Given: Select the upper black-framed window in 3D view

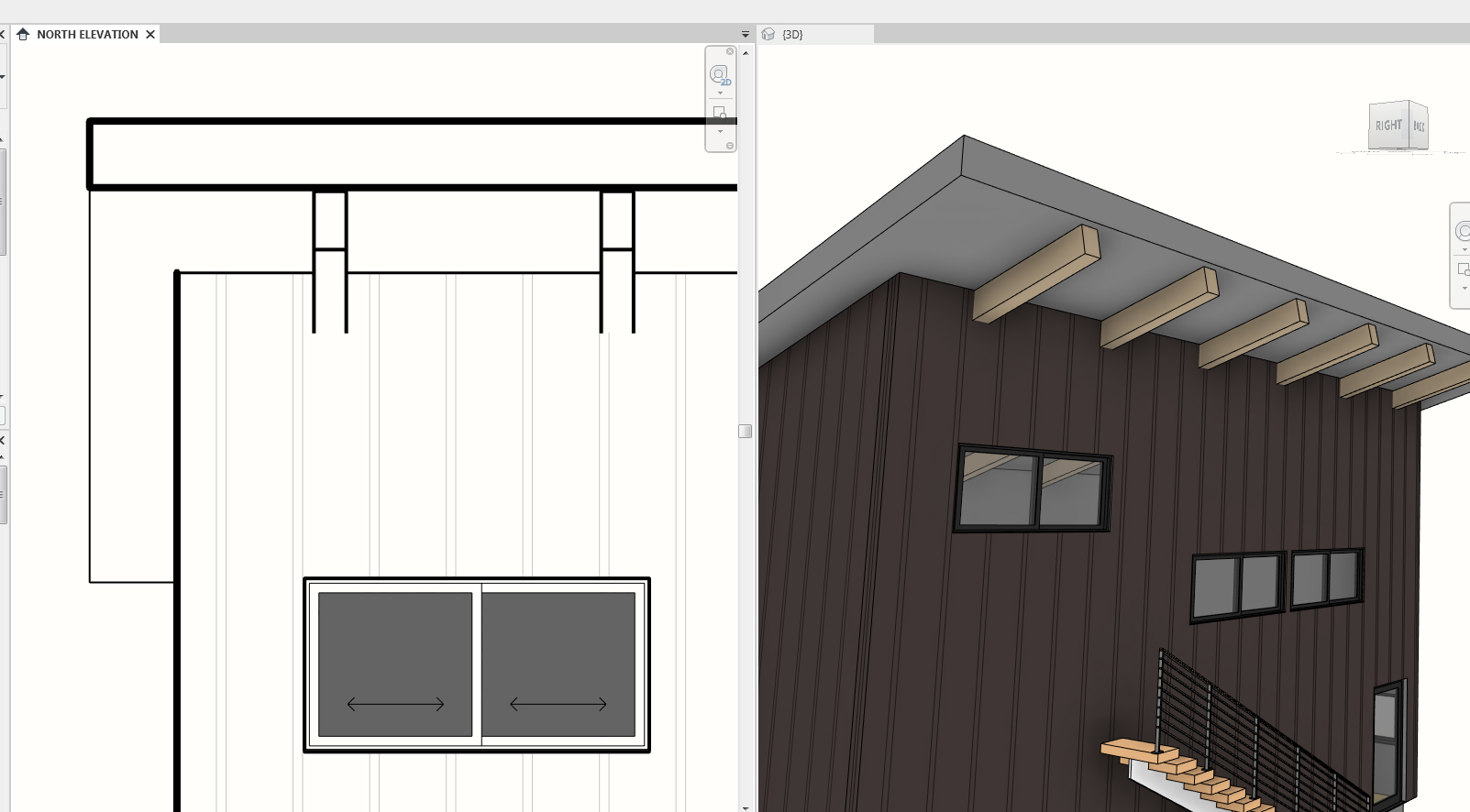Looking at the screenshot, I should pos(1033,488).
